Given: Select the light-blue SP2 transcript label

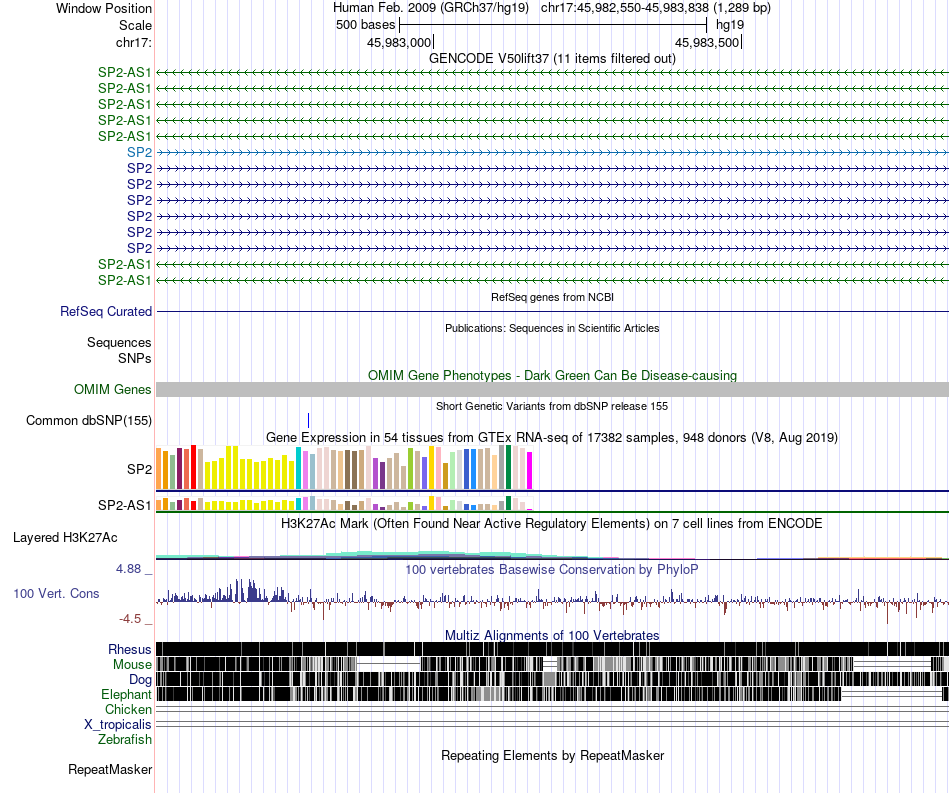Looking at the screenshot, I should pos(139,153).
